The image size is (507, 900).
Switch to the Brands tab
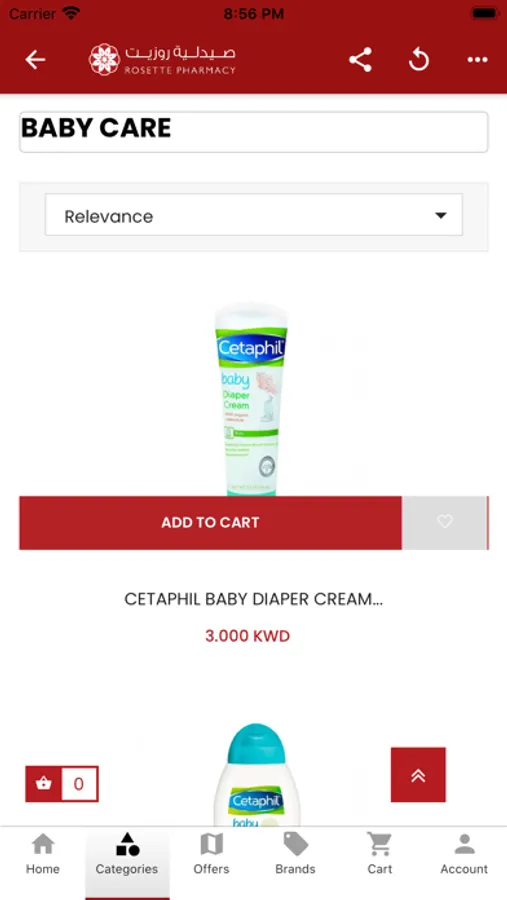(295, 854)
